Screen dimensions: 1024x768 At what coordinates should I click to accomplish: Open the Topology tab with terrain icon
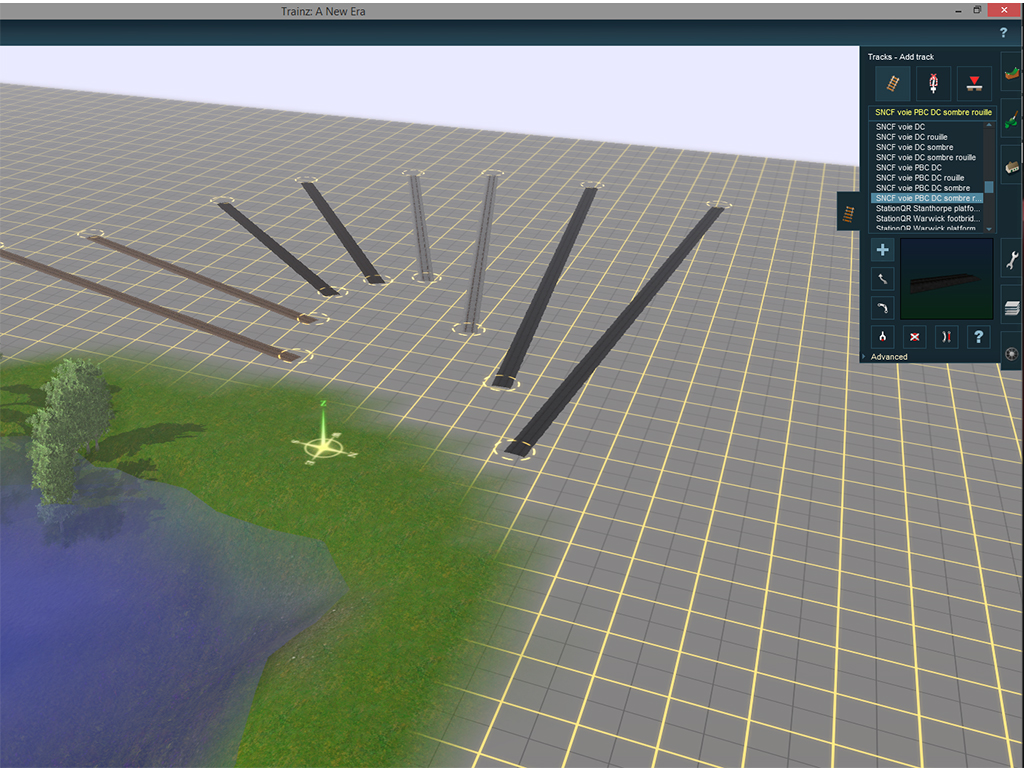(1012, 72)
